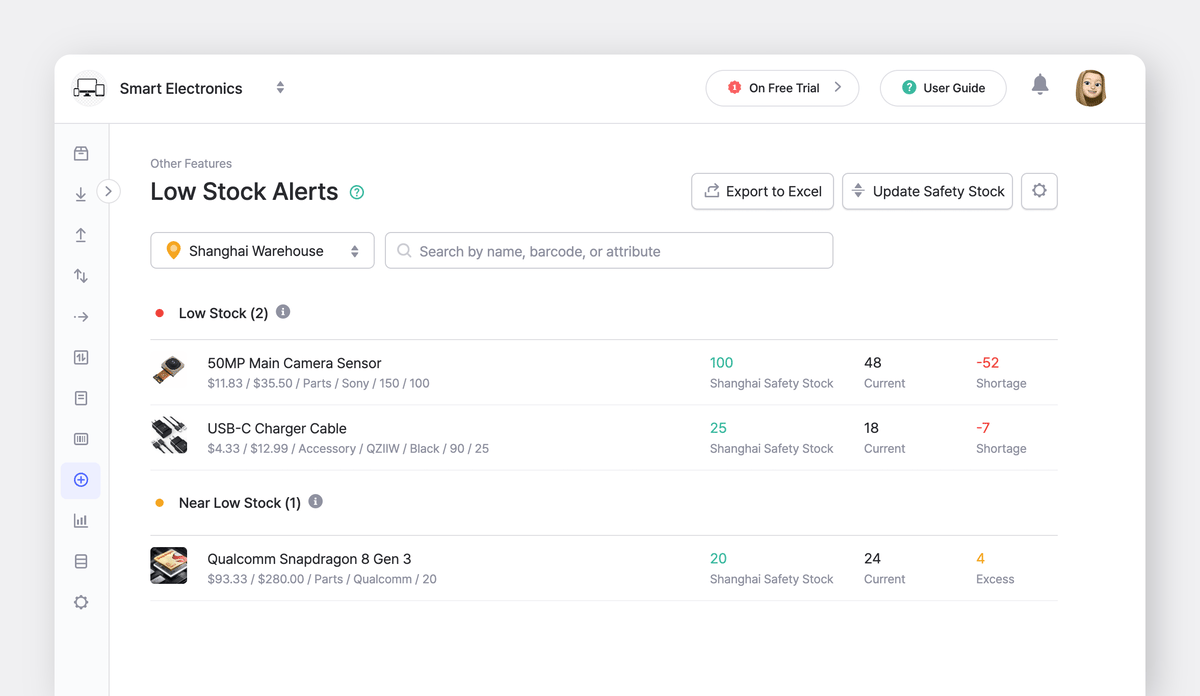
Task: Select the outbound upload icon in sidebar
Action: coord(81,235)
